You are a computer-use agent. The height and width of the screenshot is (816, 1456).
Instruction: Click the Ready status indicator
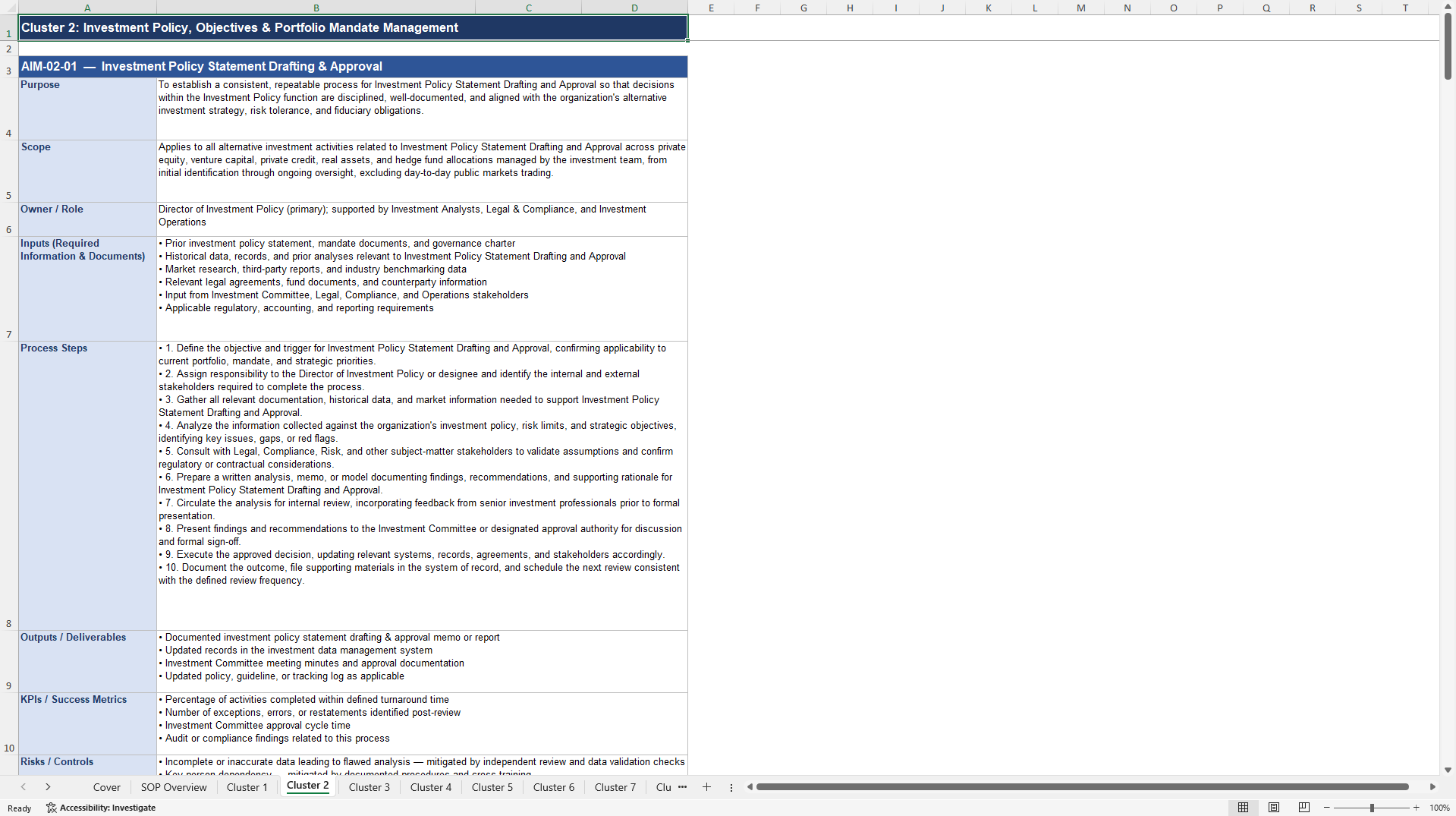[x=19, y=808]
